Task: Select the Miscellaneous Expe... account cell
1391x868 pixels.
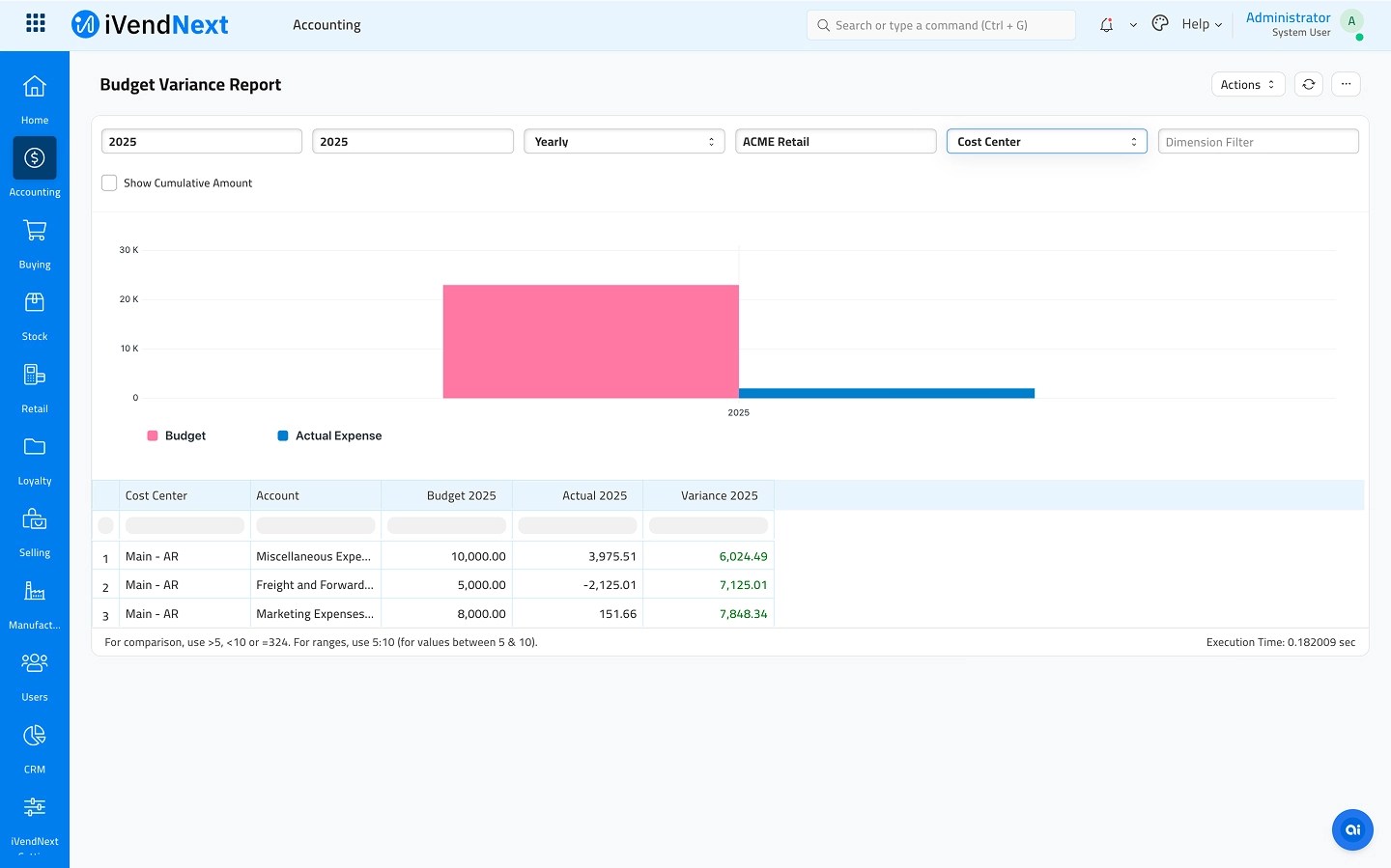Action: tap(316, 556)
